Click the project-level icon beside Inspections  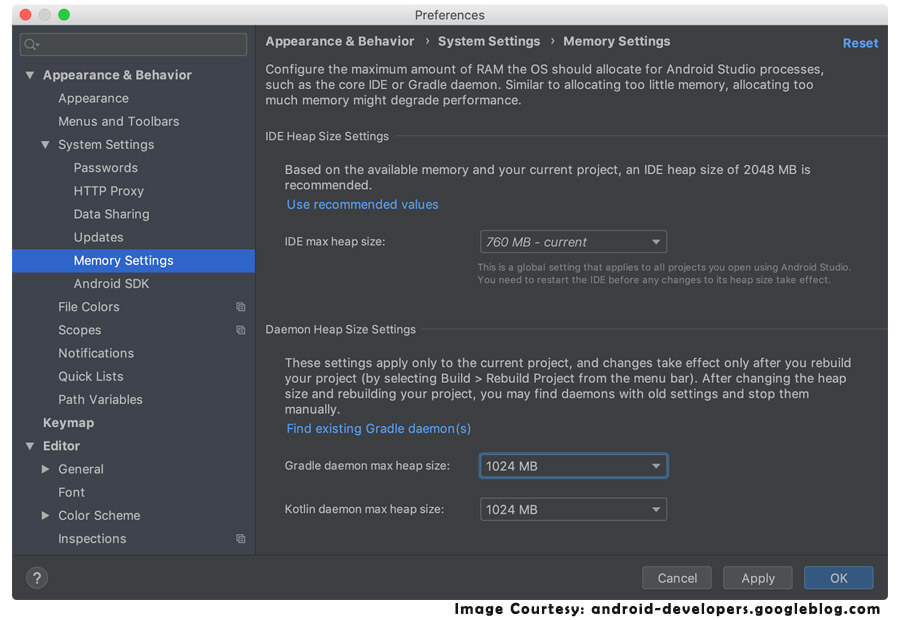pyautogui.click(x=240, y=538)
